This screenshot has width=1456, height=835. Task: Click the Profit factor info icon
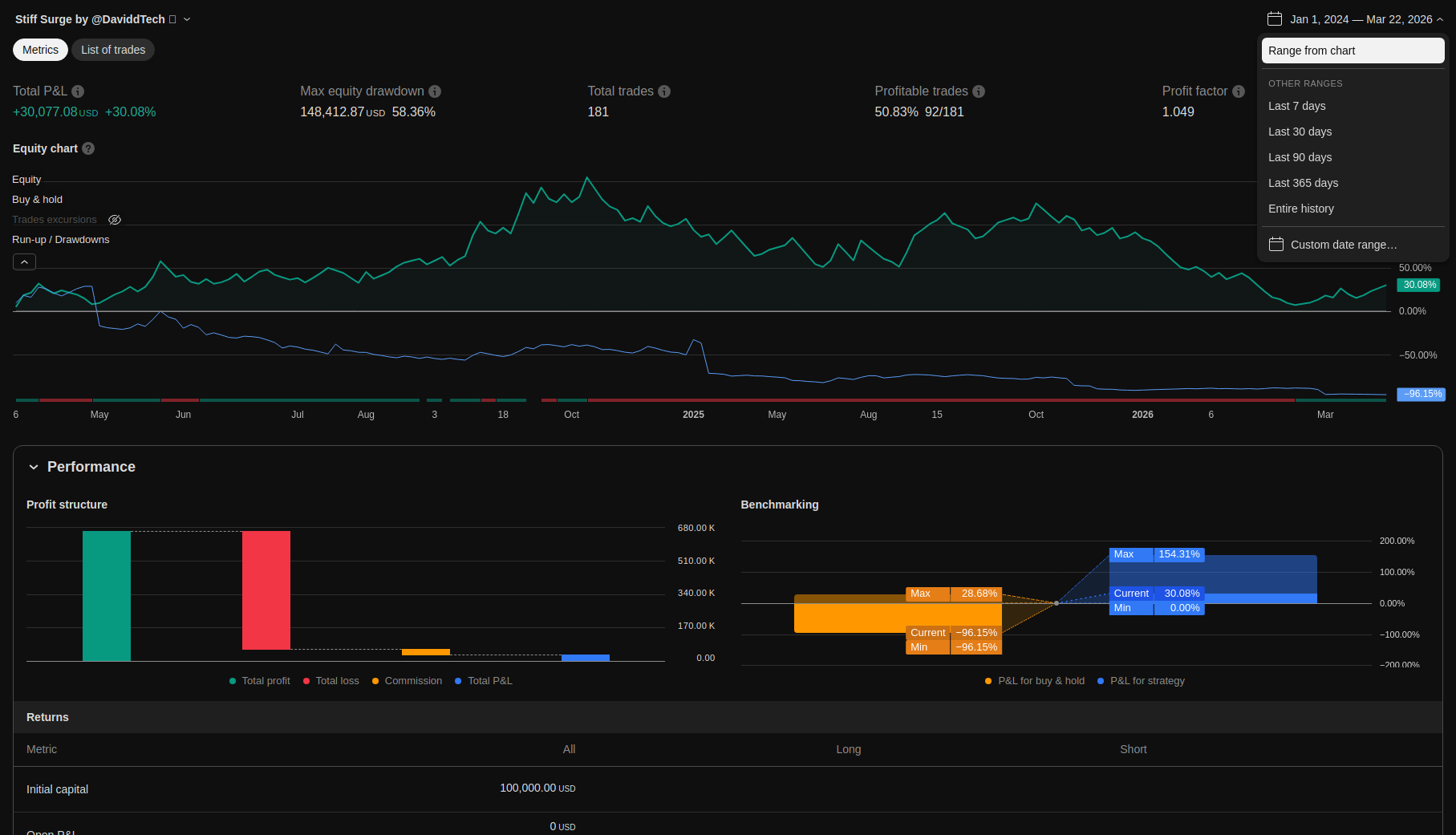[x=1239, y=91]
